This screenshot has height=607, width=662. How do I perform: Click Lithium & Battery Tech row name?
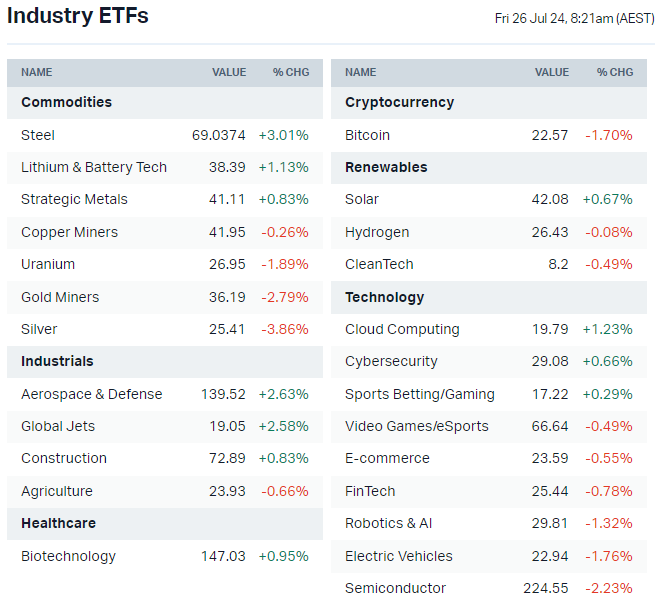pyautogui.click(x=94, y=167)
